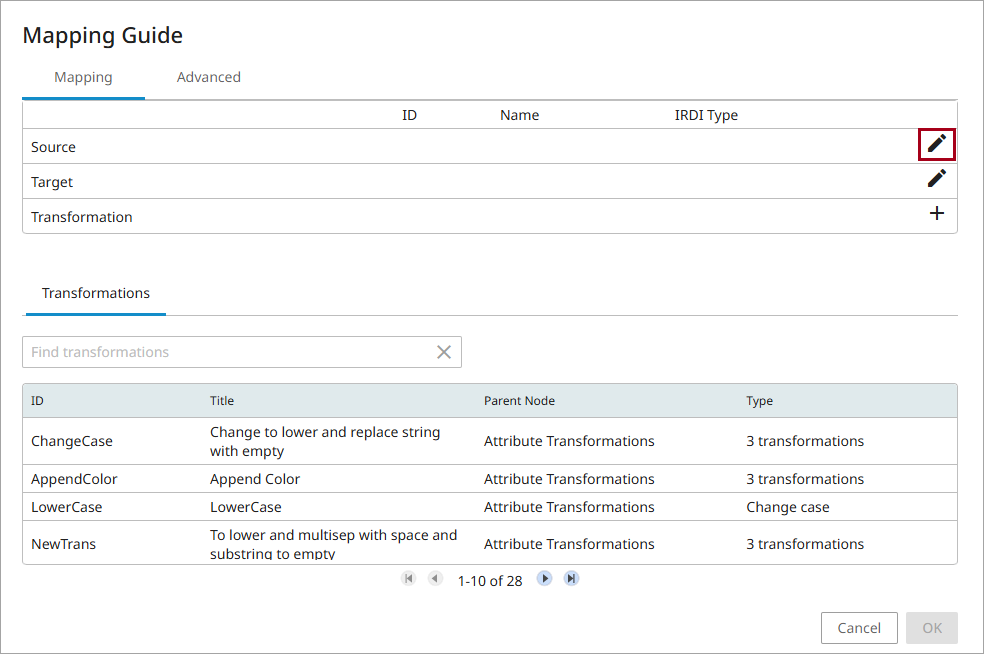Image resolution: width=984 pixels, height=654 pixels.
Task: Go to first page of transformations
Action: (408, 579)
